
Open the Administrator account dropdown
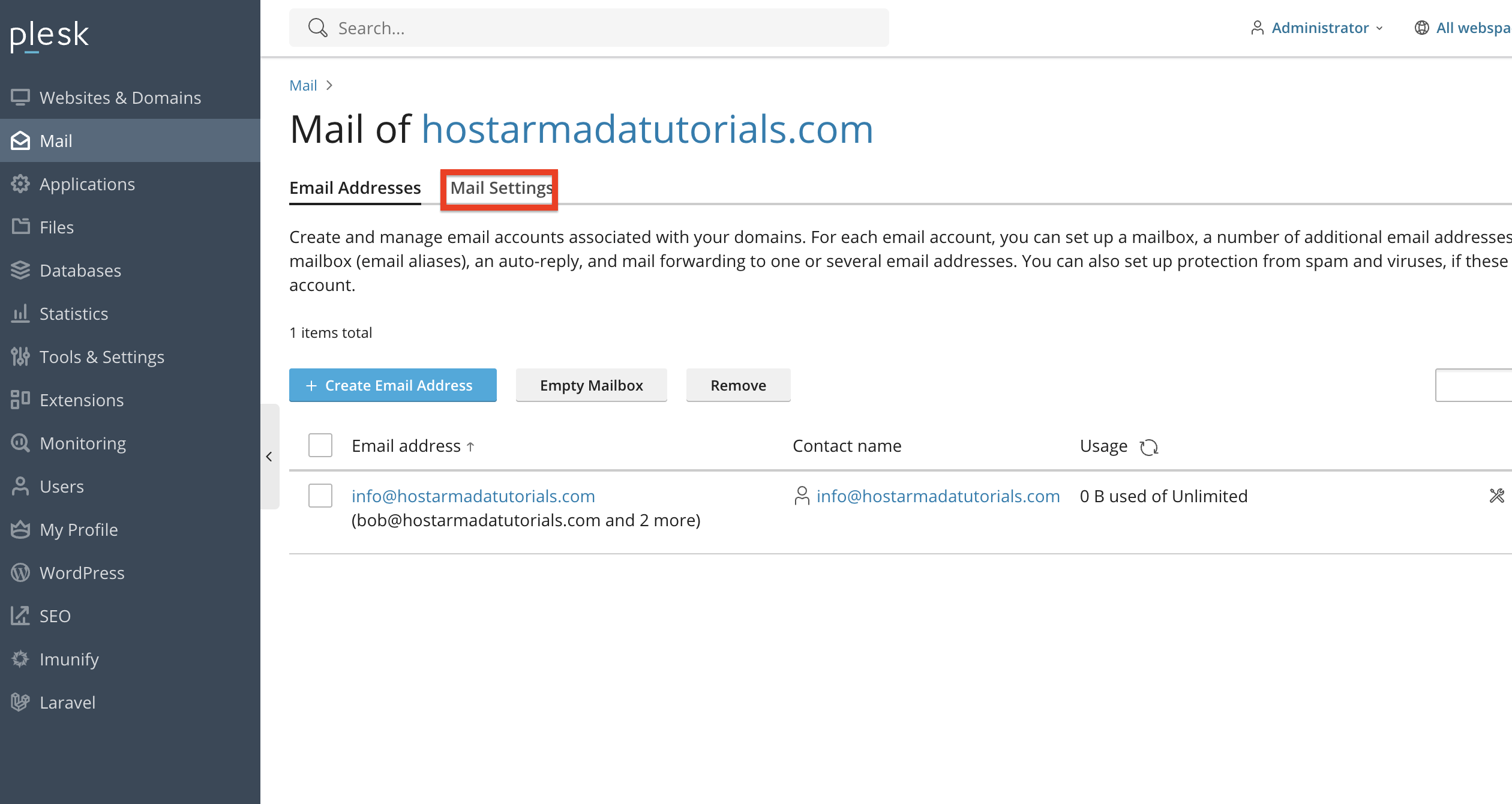click(x=1317, y=28)
